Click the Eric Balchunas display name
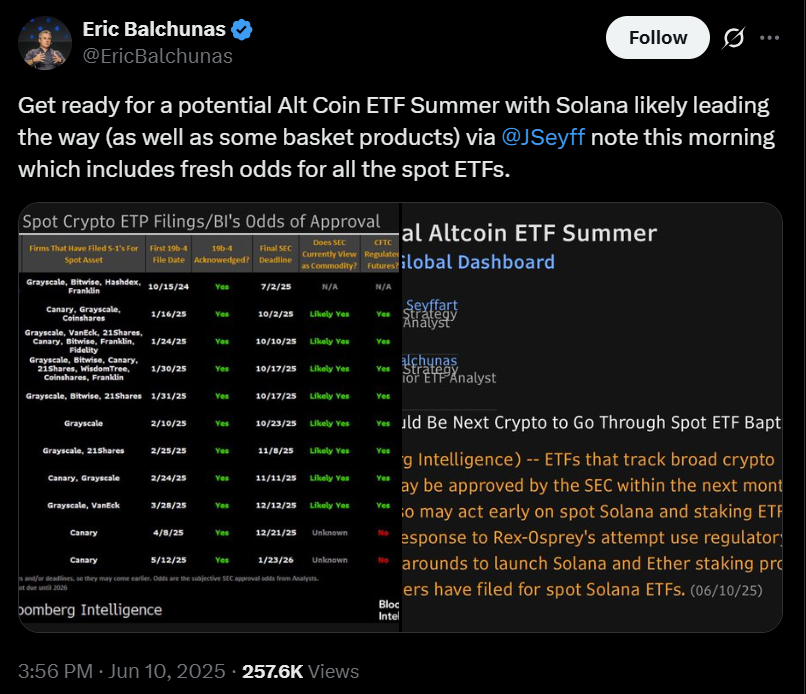Image resolution: width=806 pixels, height=694 pixels. click(154, 29)
